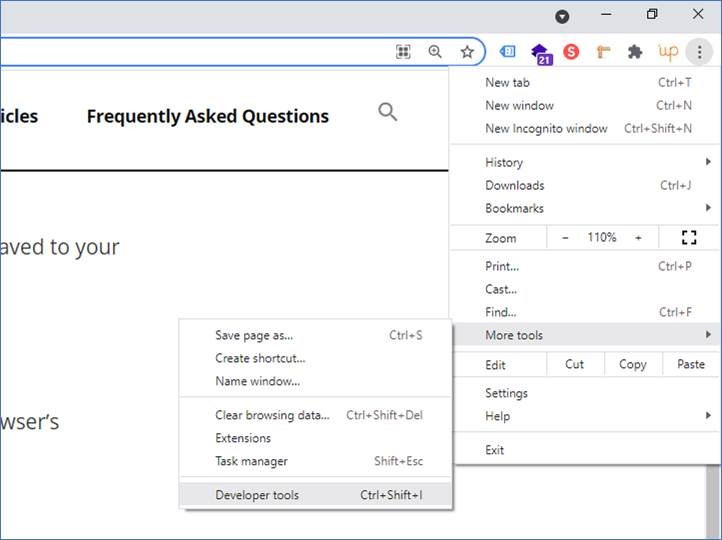Click the tab search dropdown circle in title bar

click(x=562, y=16)
